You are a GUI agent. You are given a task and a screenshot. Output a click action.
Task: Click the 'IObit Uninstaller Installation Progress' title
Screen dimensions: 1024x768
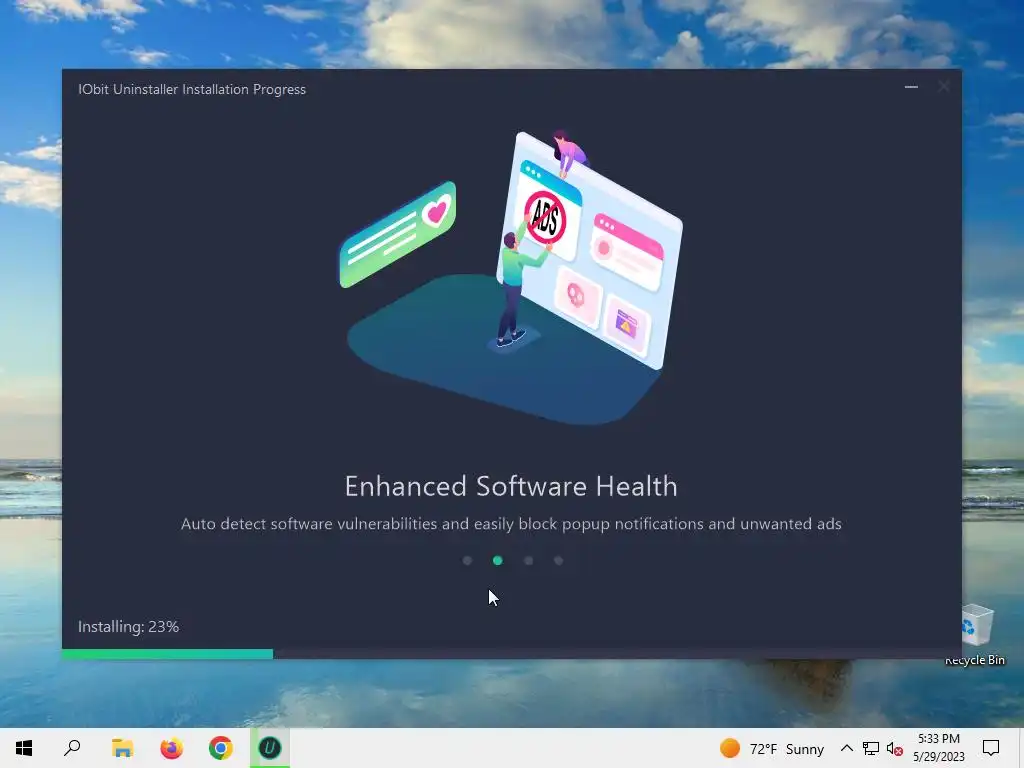point(192,89)
